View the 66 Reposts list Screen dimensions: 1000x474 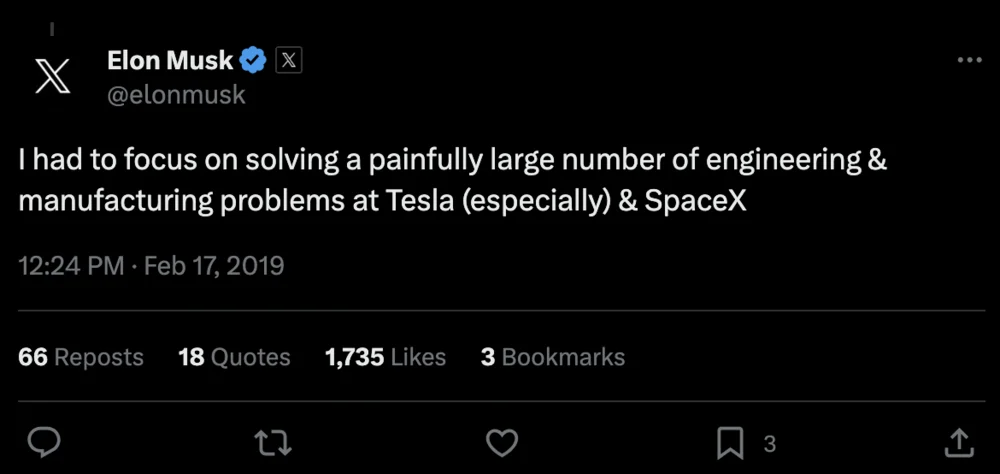81,357
